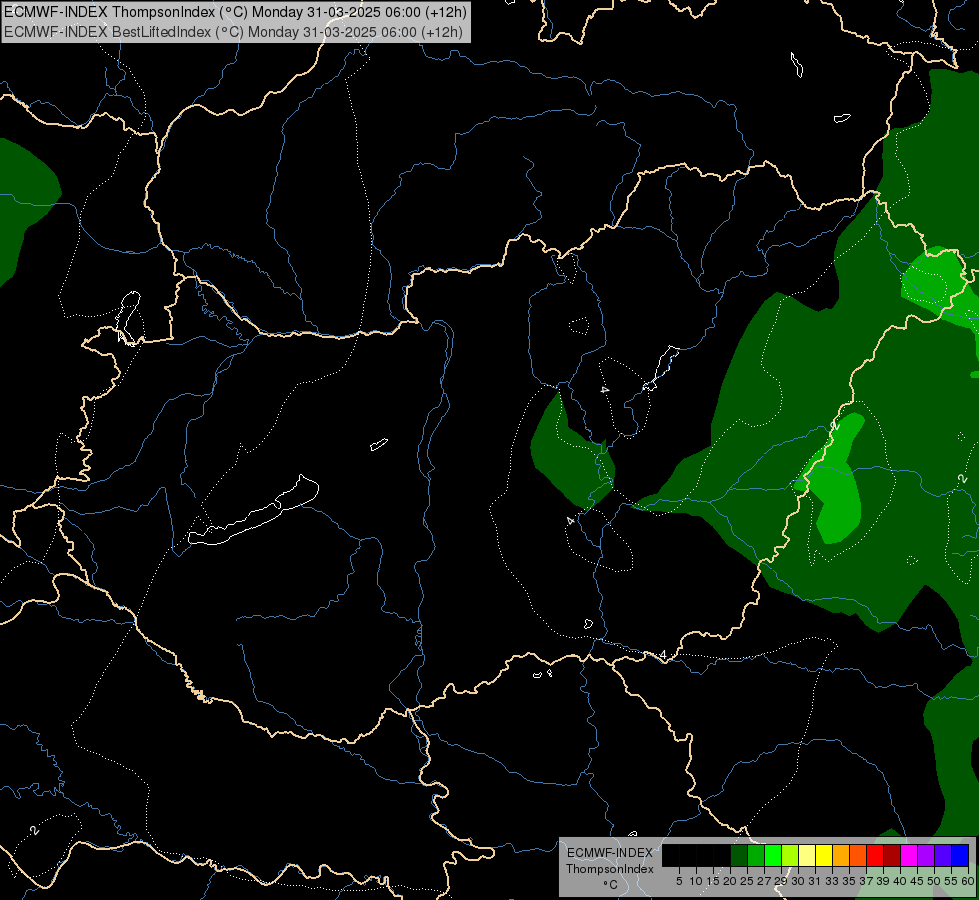The width and height of the screenshot is (979, 900).
Task: Click the legend title ECMWF-INDEX
Action: (610, 853)
